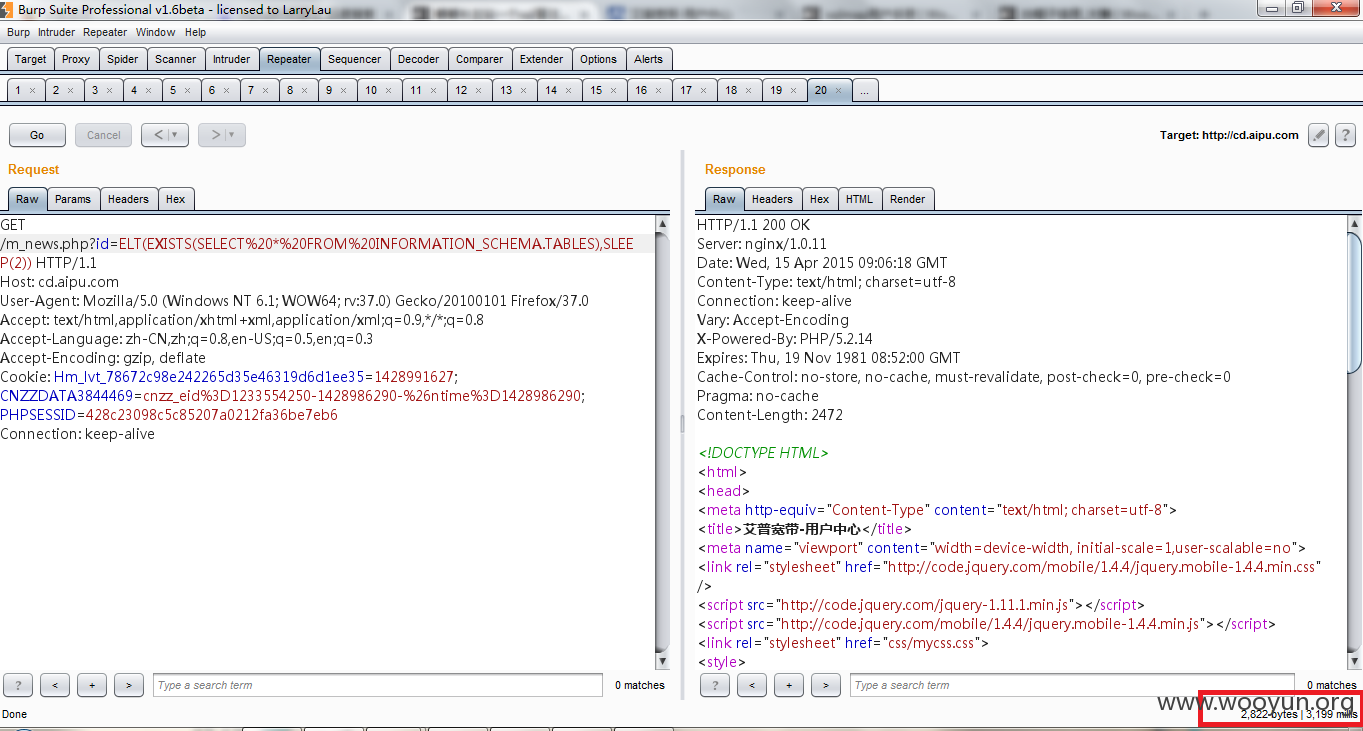Switch to the Decoder tool tab
Screen dimensions: 1363x731
click(419, 59)
